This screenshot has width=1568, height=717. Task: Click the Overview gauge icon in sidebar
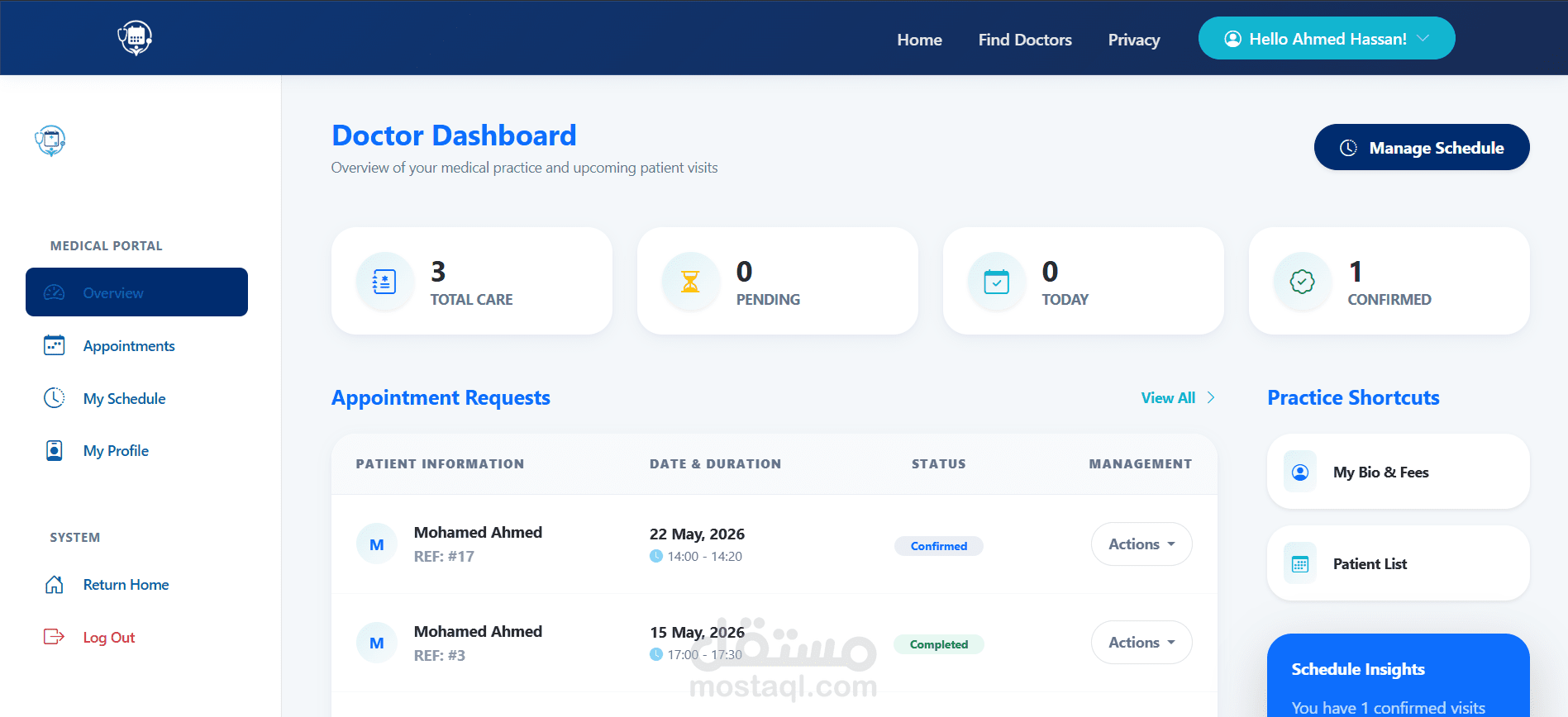[x=54, y=292]
